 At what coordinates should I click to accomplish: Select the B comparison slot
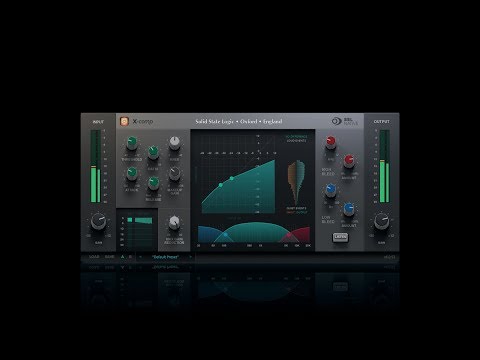pos(130,257)
